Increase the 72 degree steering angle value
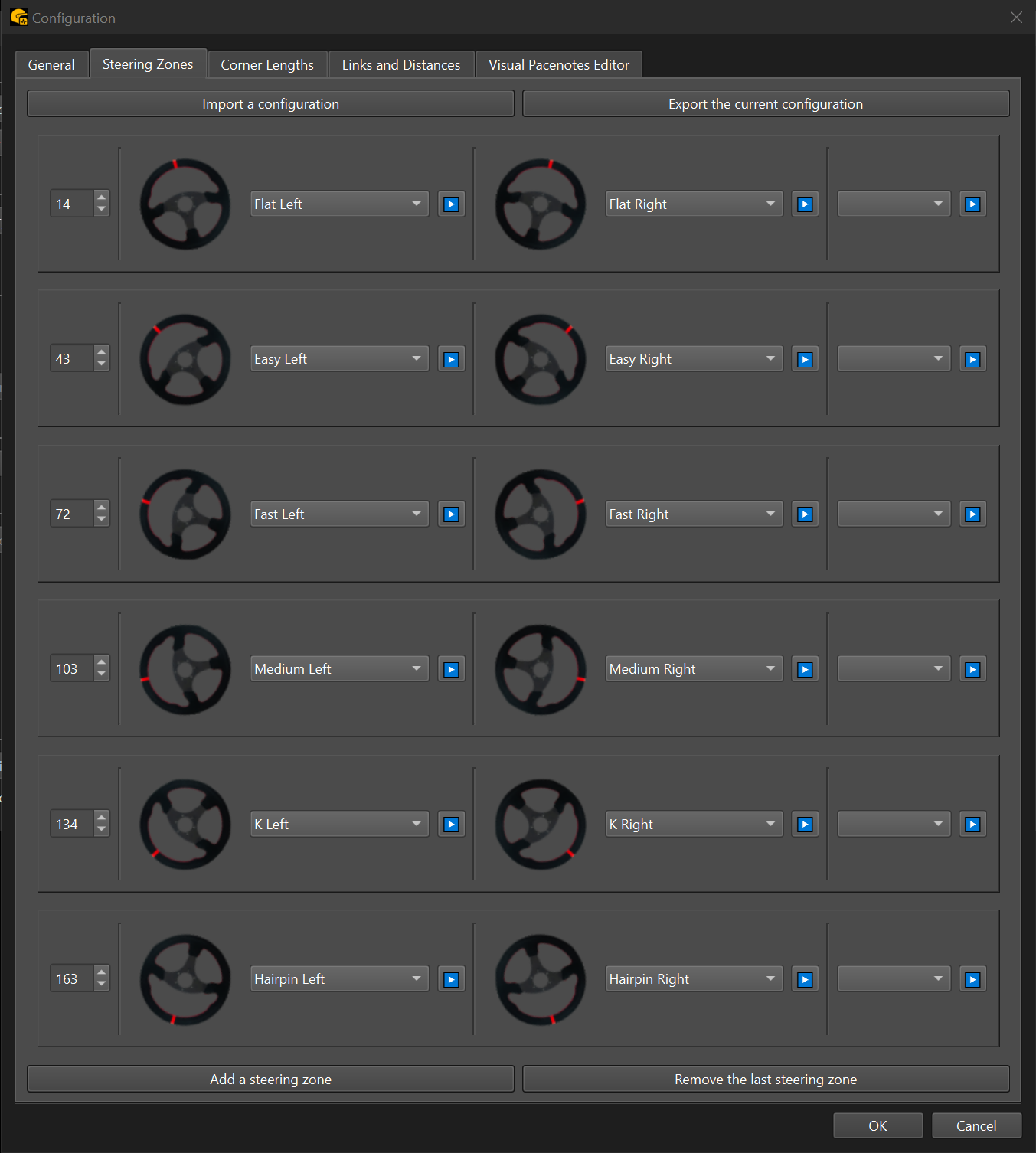This screenshot has width=1036, height=1153. 101,508
